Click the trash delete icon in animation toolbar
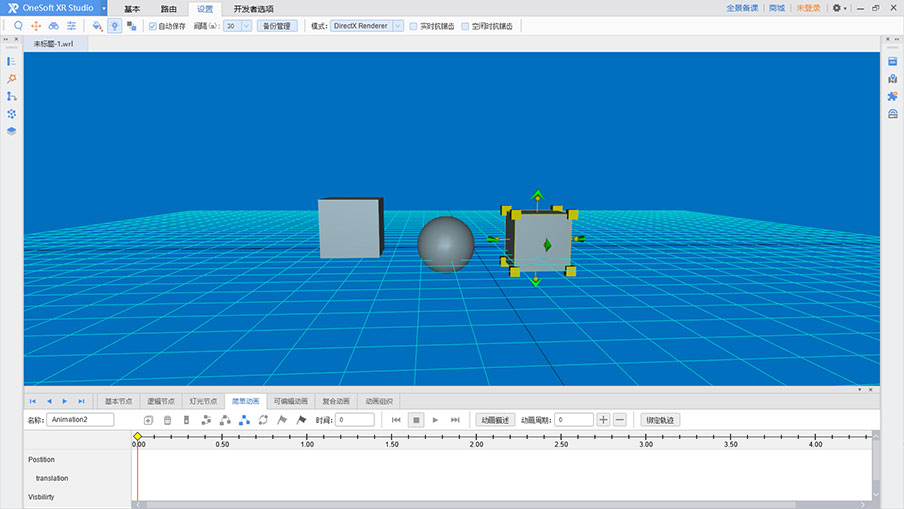 click(167, 420)
